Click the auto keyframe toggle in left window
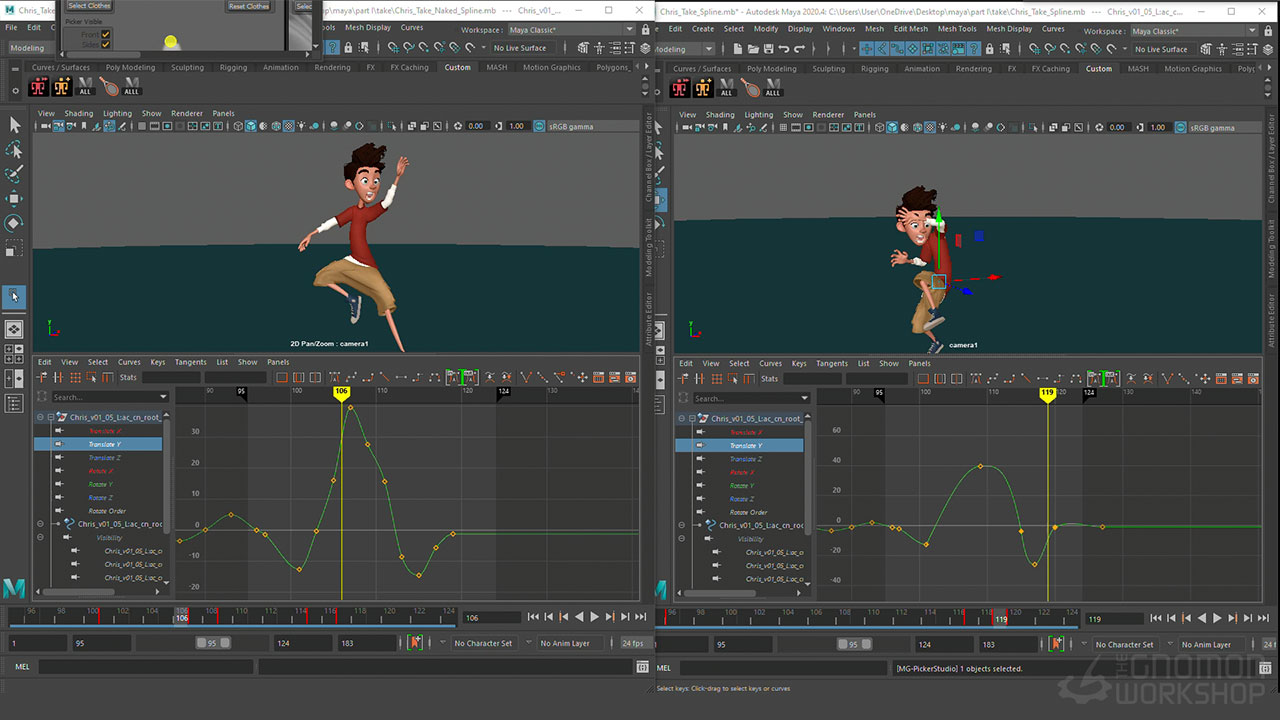This screenshot has height=720, width=1280. pyautogui.click(x=415, y=643)
